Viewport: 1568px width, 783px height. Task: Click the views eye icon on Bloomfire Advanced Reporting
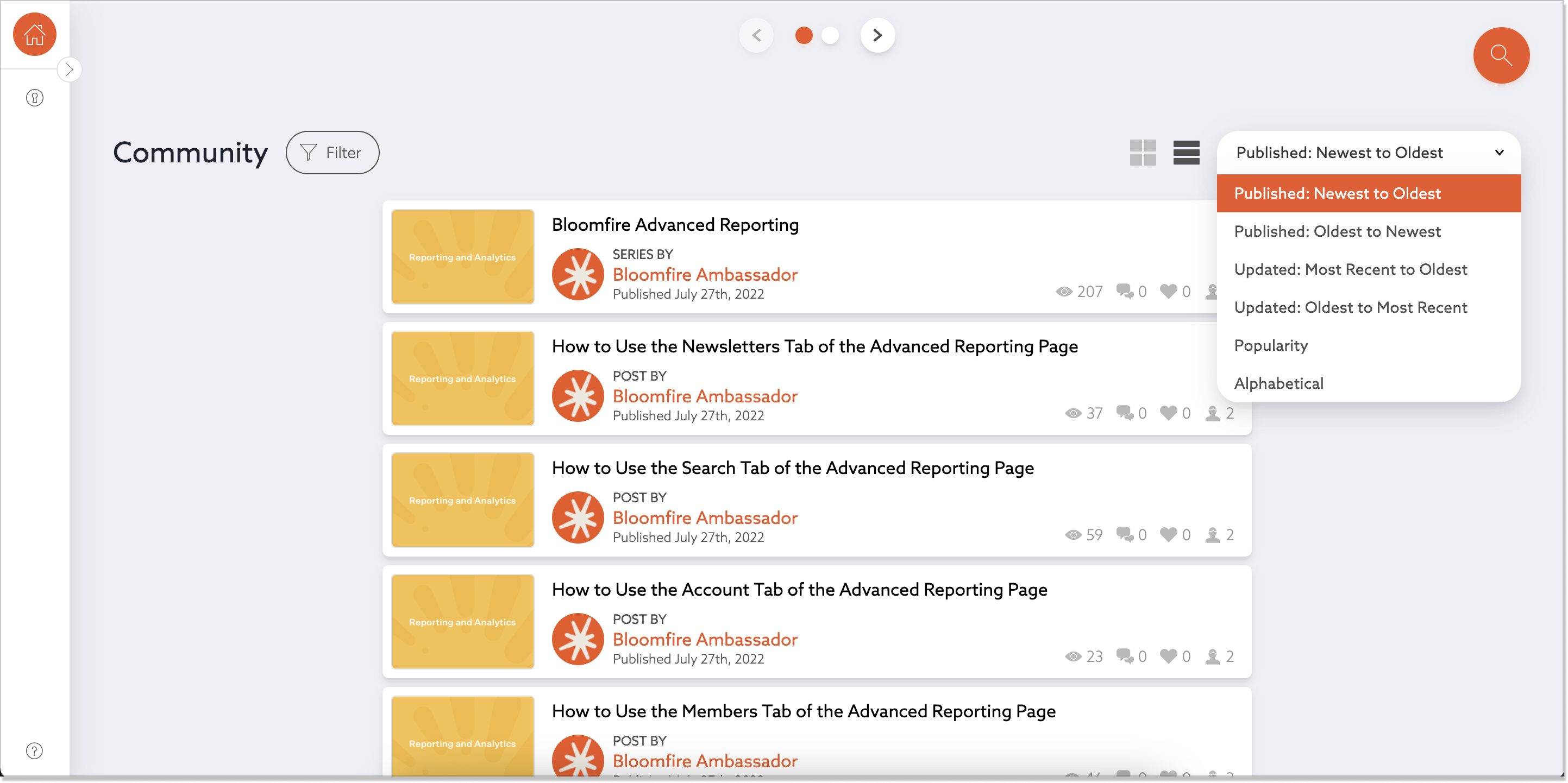coord(1063,292)
